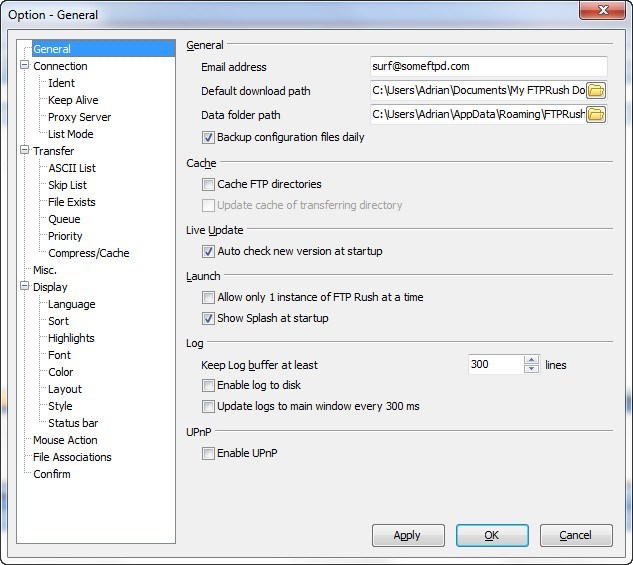Click folder icon beside Data folder path
The image size is (633, 565).
tap(596, 115)
